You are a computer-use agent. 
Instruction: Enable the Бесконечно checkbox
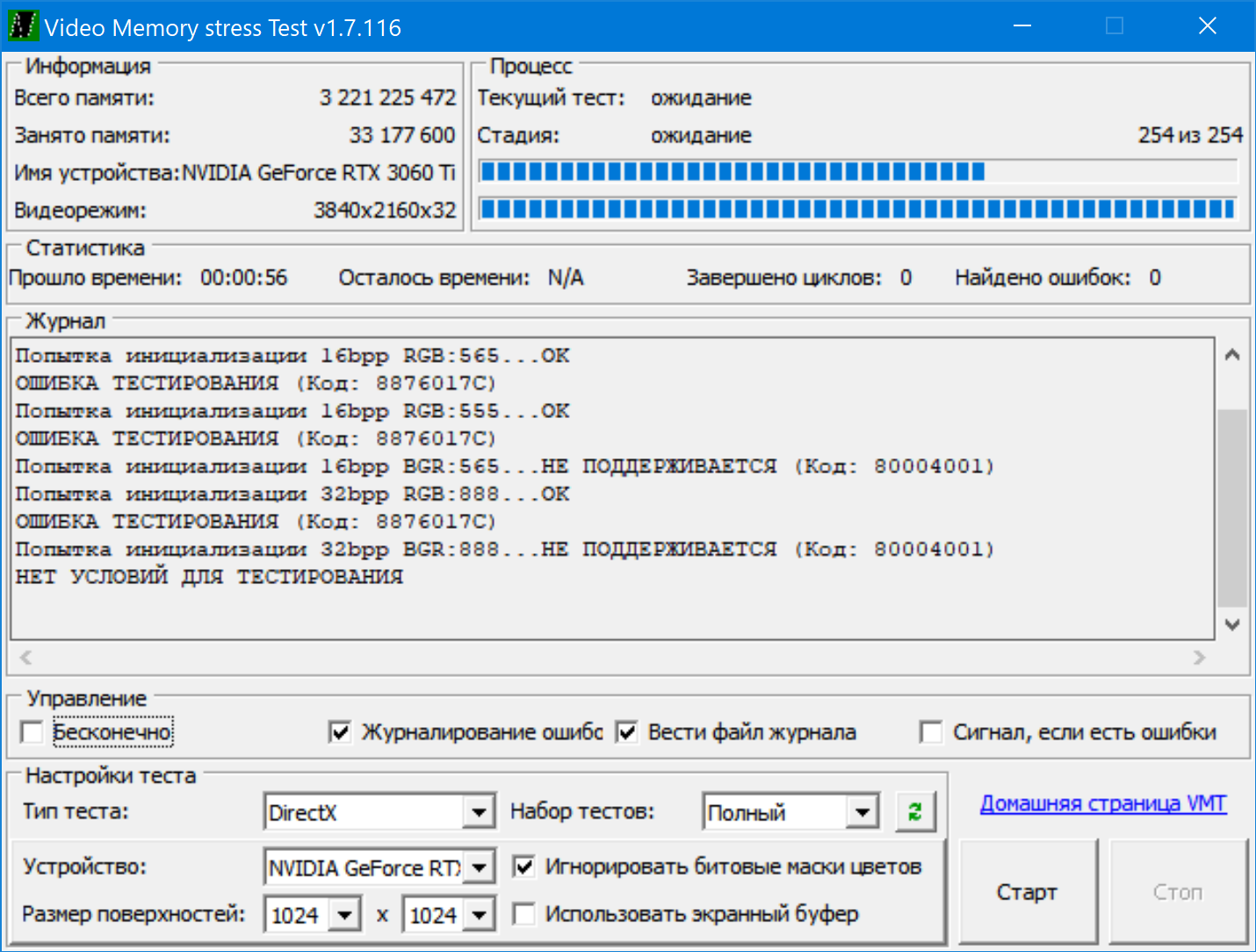tap(32, 732)
